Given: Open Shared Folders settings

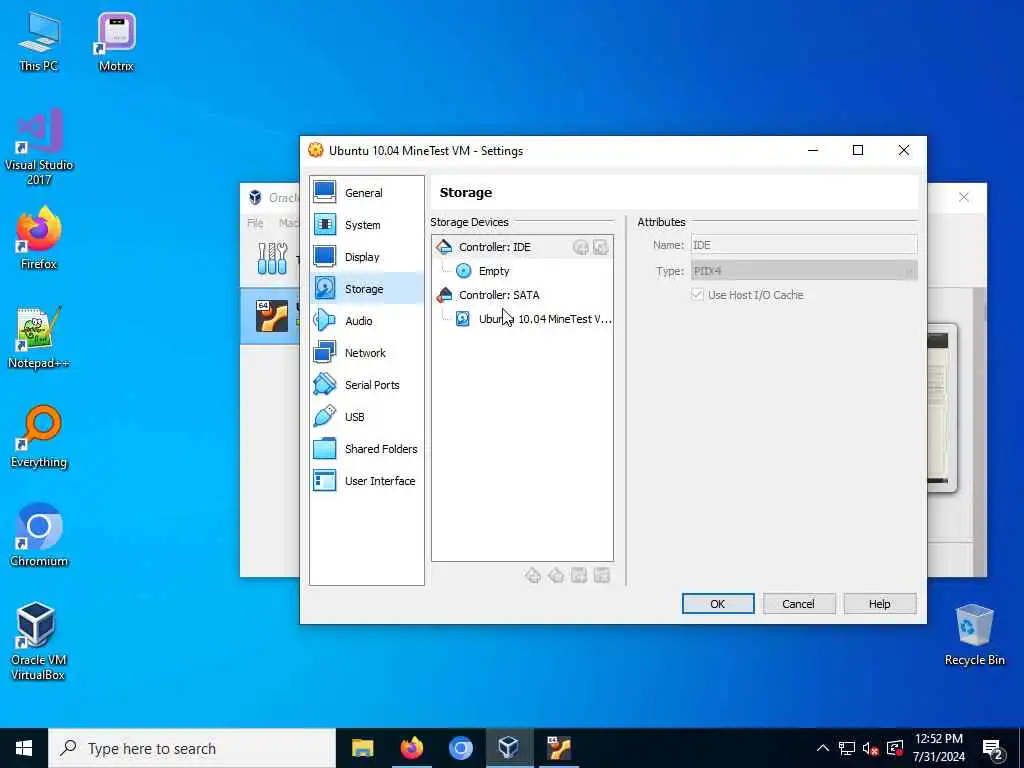Looking at the screenshot, I should tap(366, 449).
